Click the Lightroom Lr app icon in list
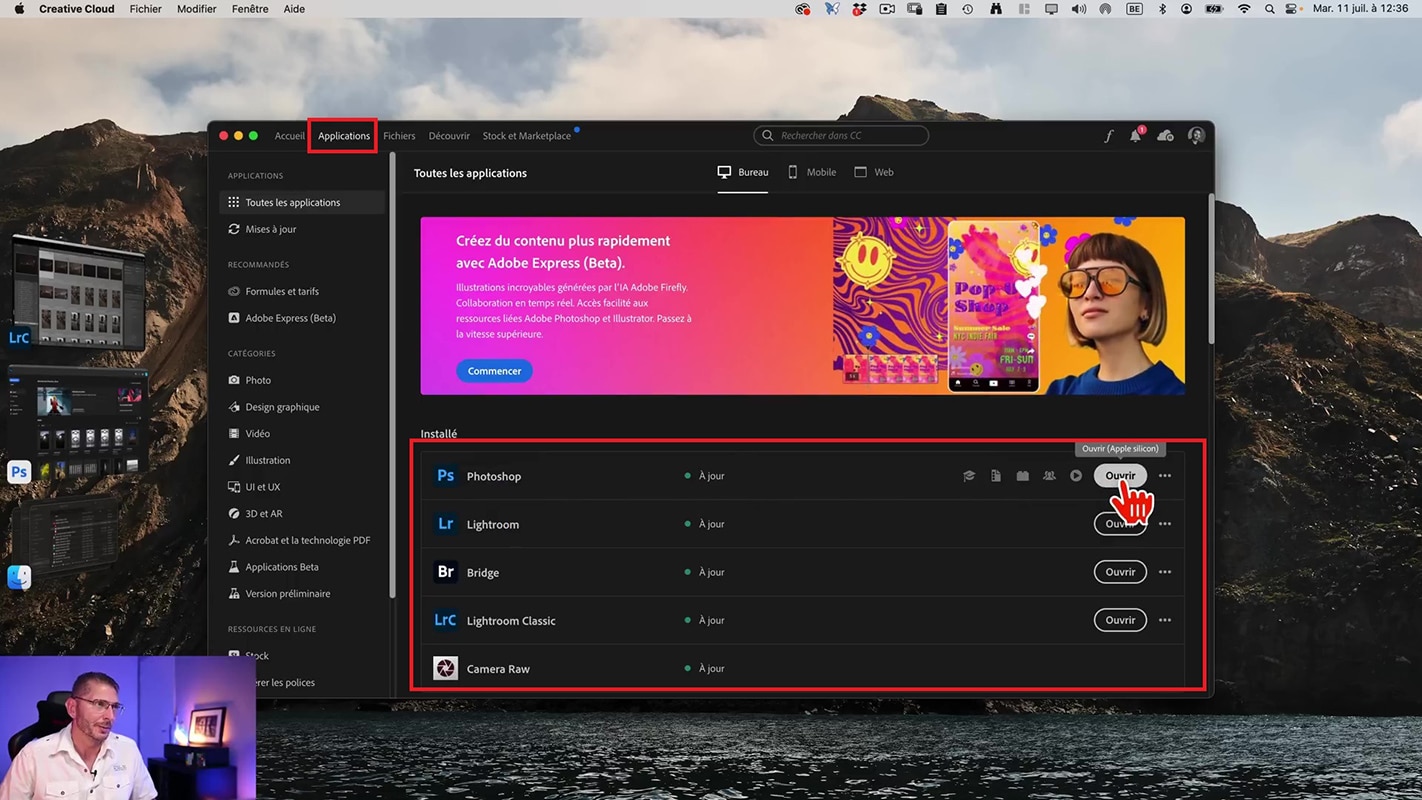 point(446,524)
